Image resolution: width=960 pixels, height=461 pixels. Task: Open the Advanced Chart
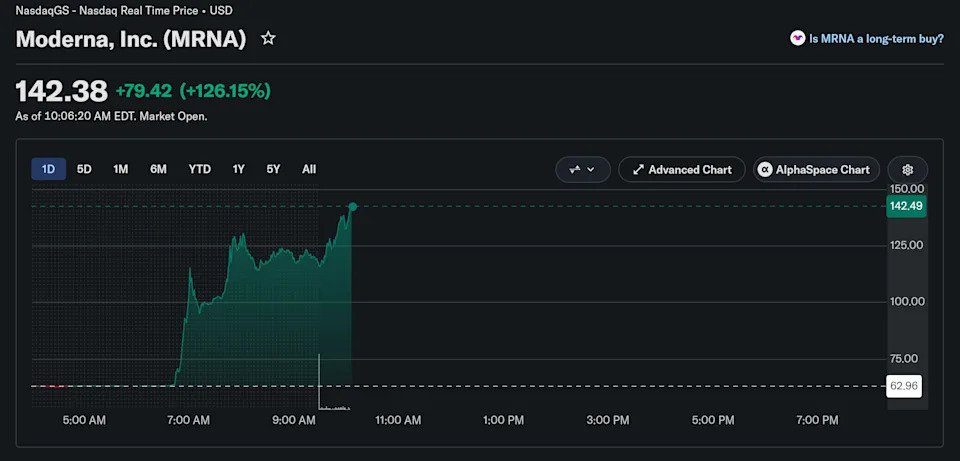click(681, 170)
